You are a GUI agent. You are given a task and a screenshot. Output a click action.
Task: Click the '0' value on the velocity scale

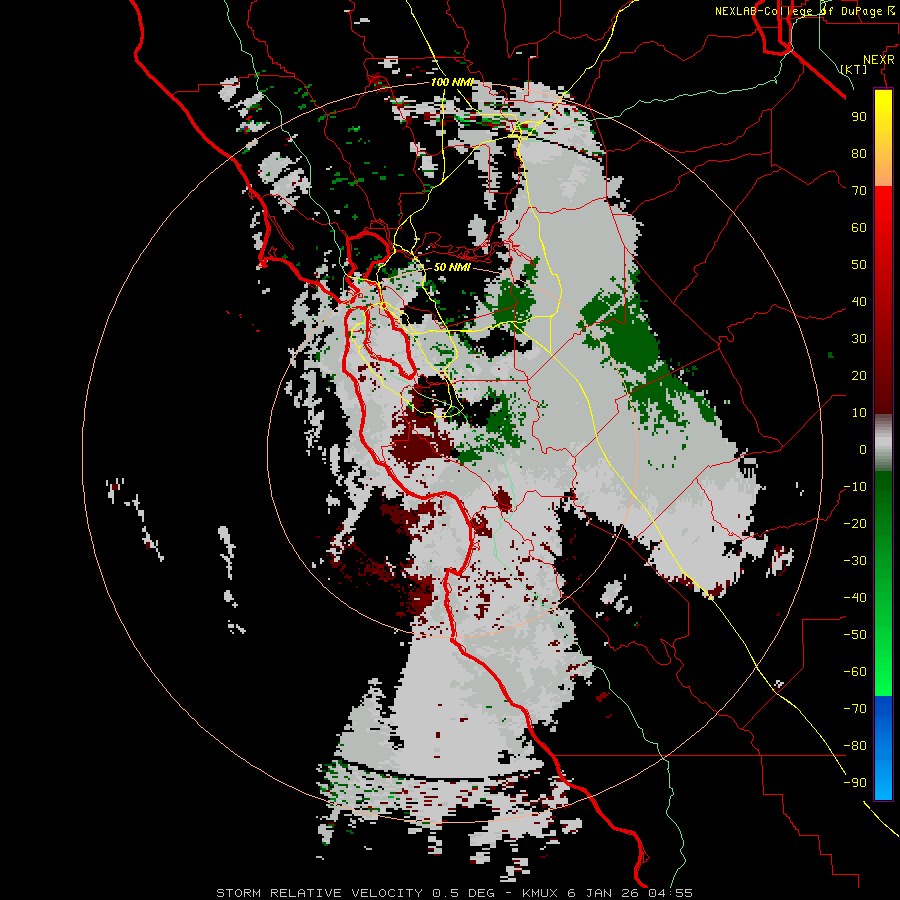click(x=863, y=449)
